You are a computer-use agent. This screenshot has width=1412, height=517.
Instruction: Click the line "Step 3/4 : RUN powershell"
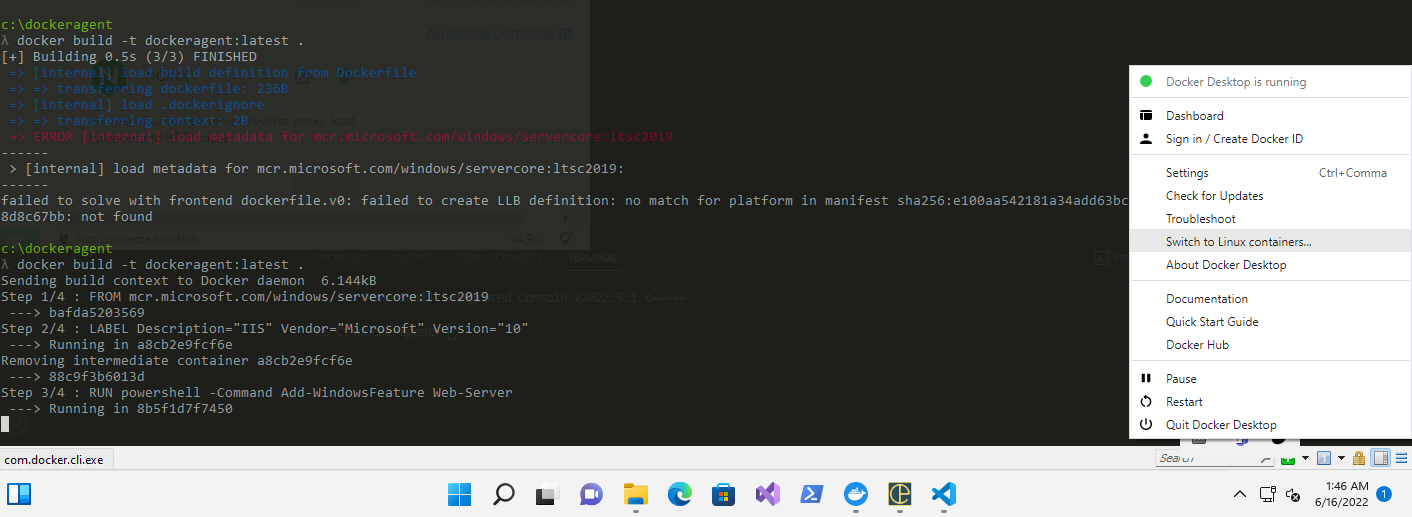(x=257, y=393)
